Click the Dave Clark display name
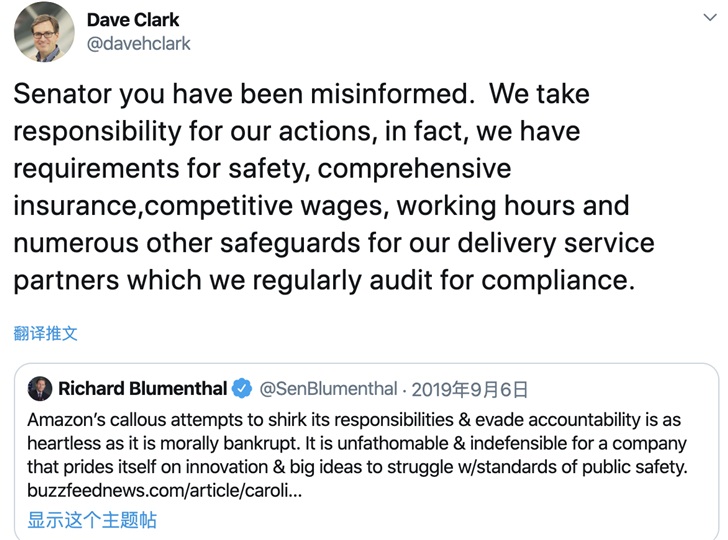The width and height of the screenshot is (728, 540). (x=135, y=20)
